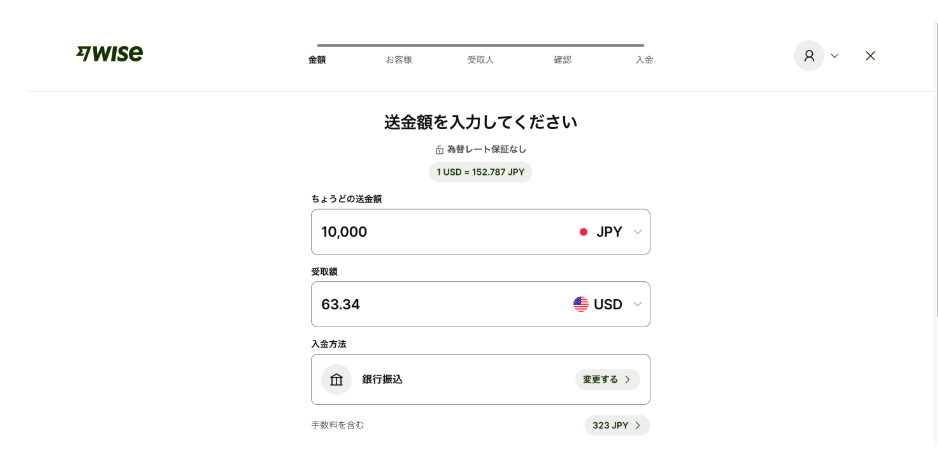Click the lock icon beside 為替レート保証なし
Screen dimensions: 938x473
tap(439, 149)
